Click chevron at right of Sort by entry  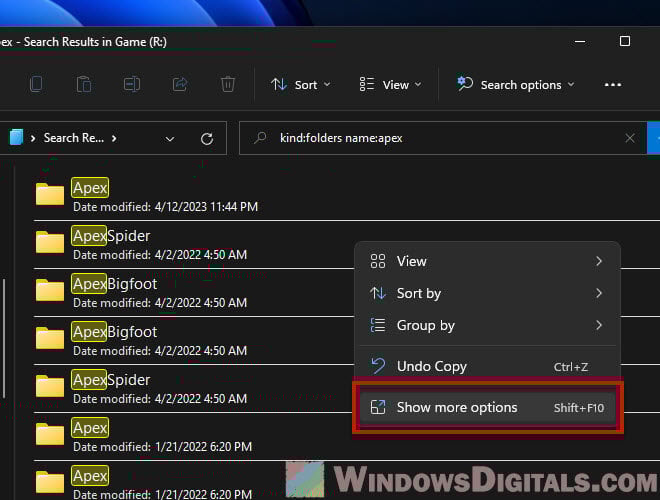point(599,293)
